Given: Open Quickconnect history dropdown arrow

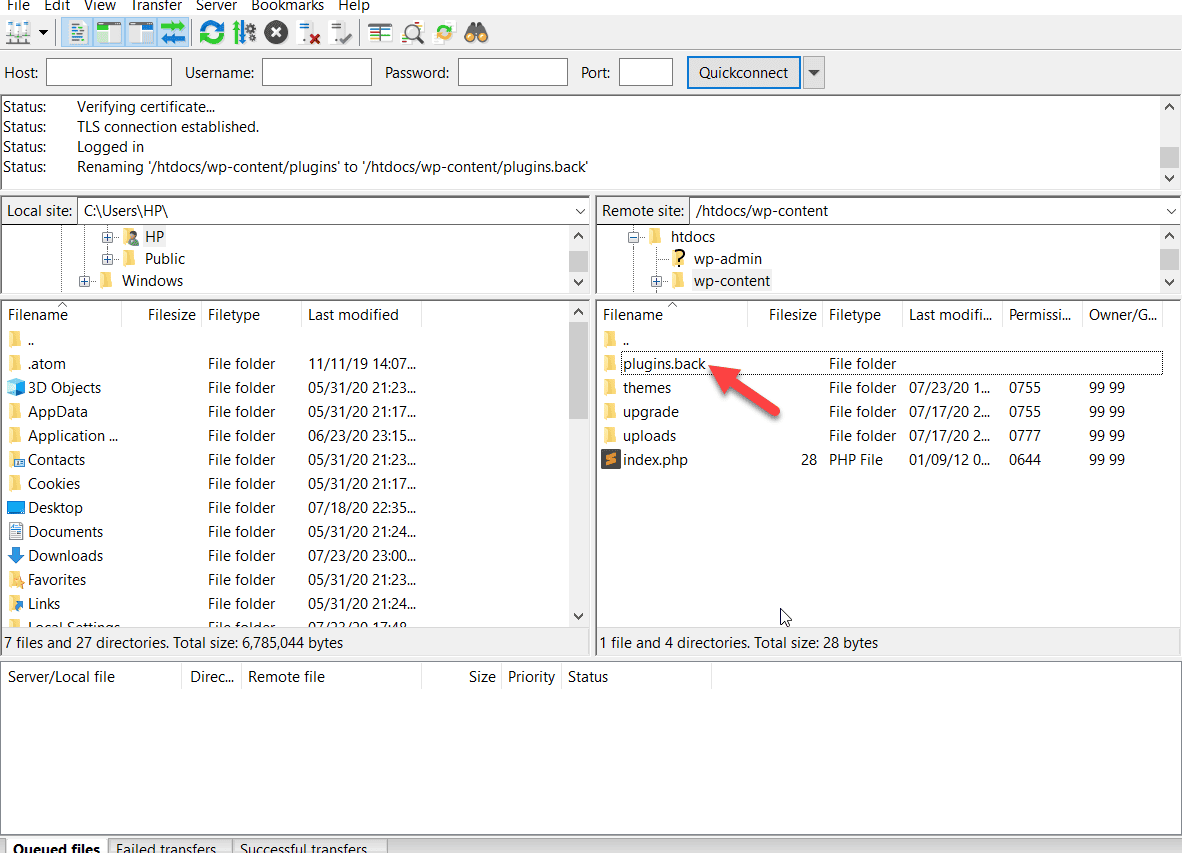Looking at the screenshot, I should click(813, 72).
